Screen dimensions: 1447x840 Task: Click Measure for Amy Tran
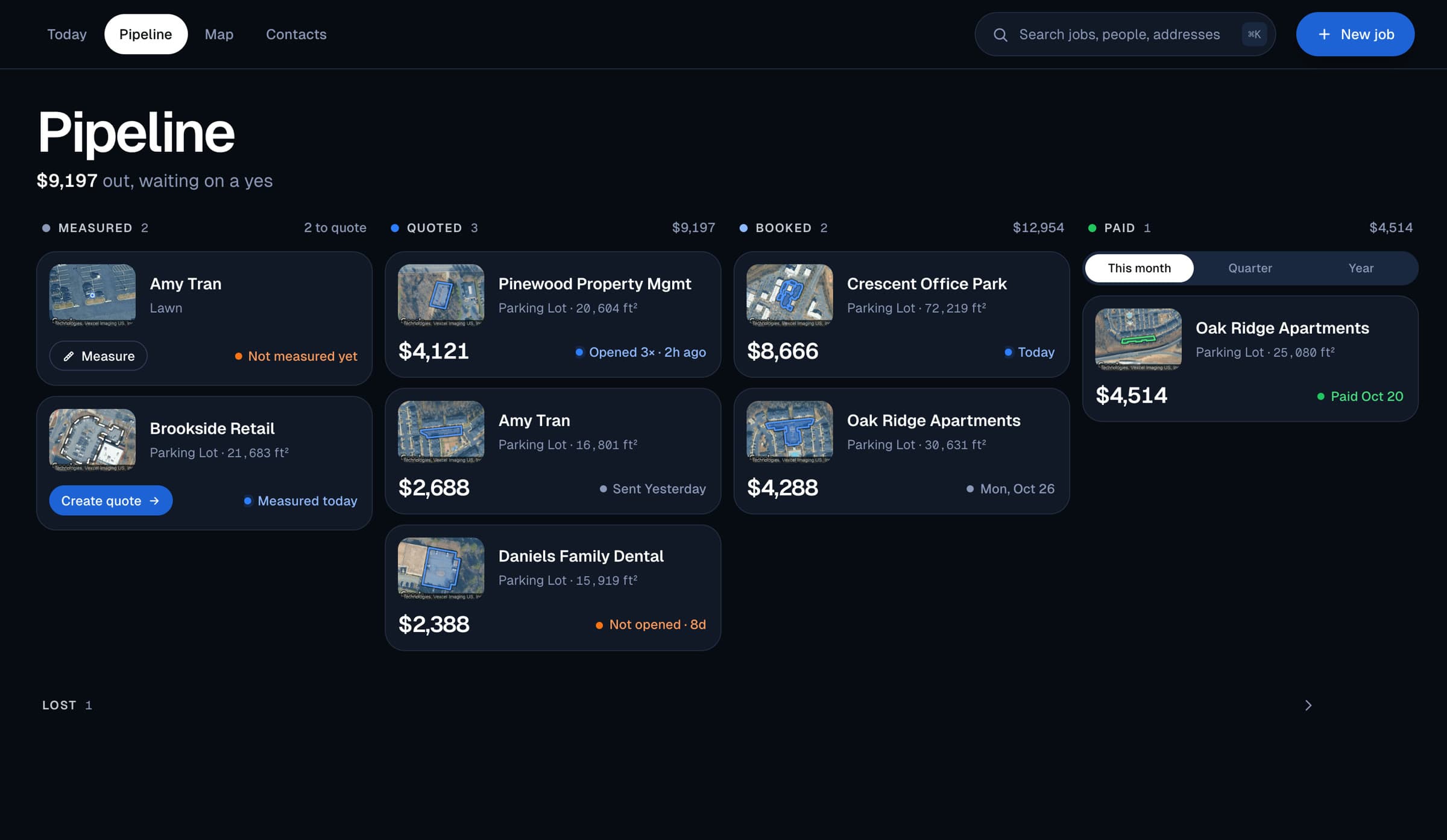click(98, 356)
